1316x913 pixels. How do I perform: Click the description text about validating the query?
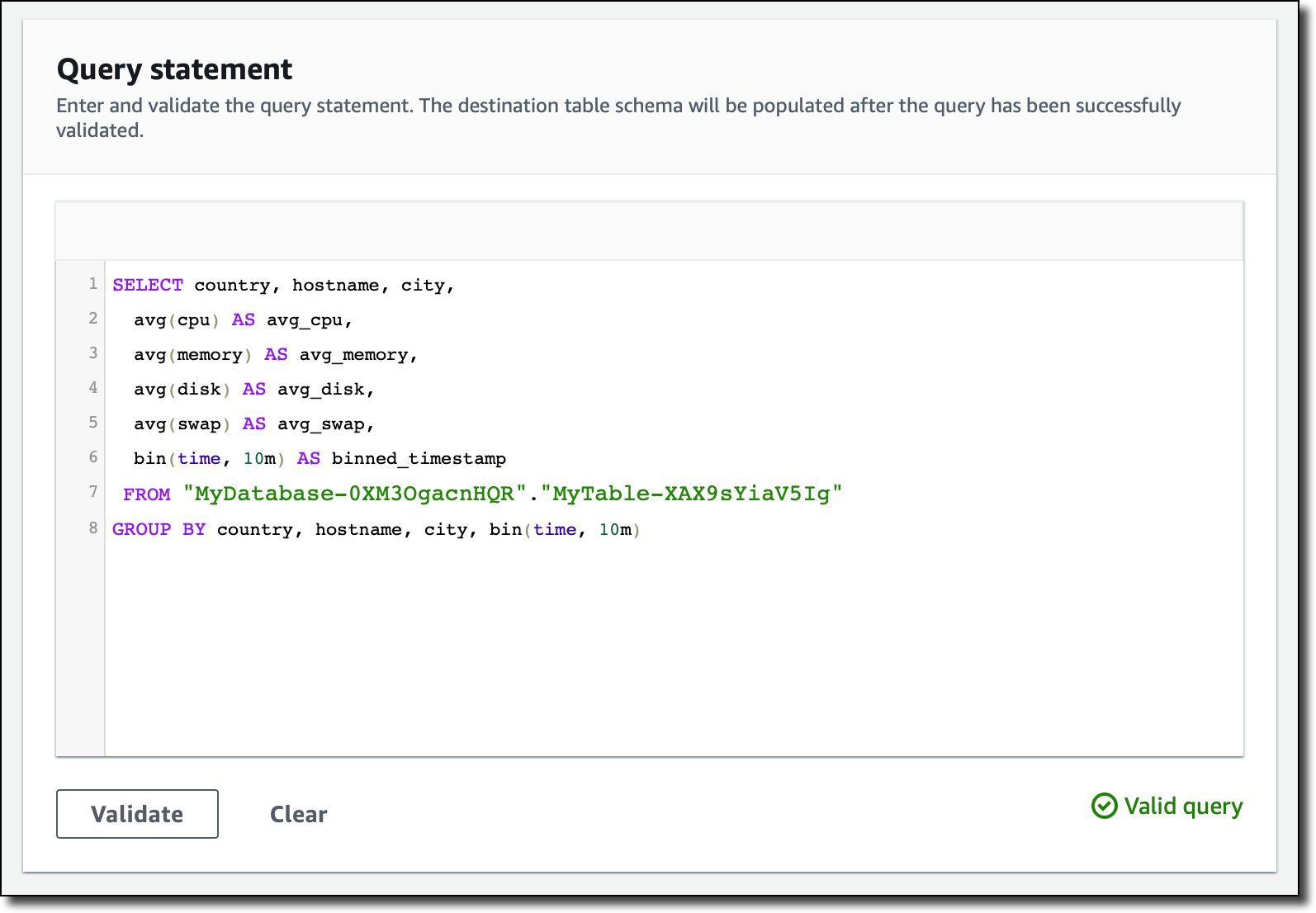pos(618,118)
